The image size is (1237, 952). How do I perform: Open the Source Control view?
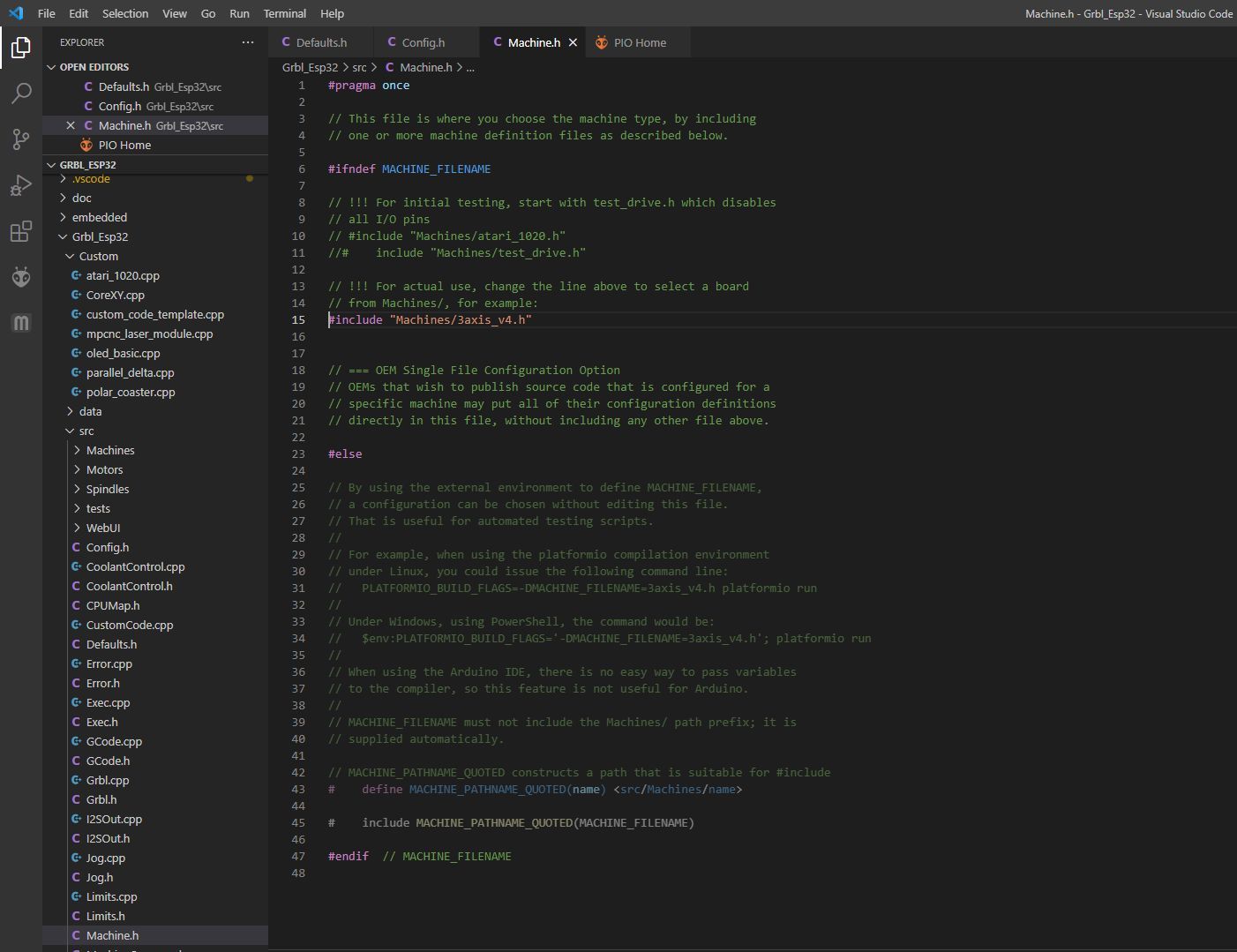pos(21,139)
